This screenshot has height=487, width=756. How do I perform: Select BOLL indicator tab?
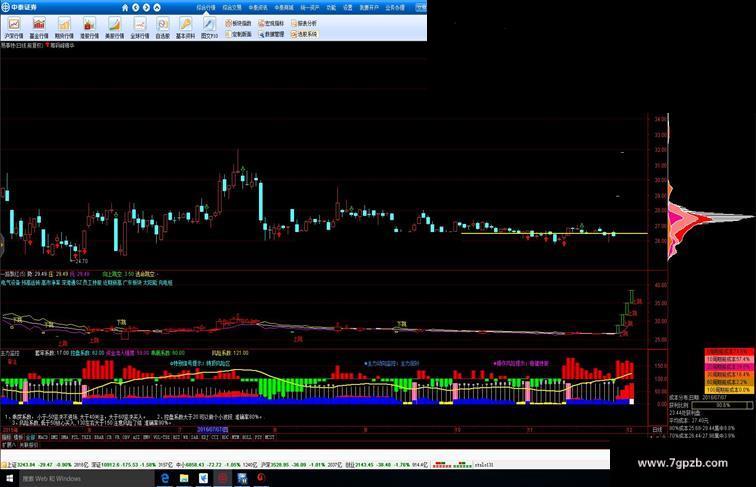(247, 437)
